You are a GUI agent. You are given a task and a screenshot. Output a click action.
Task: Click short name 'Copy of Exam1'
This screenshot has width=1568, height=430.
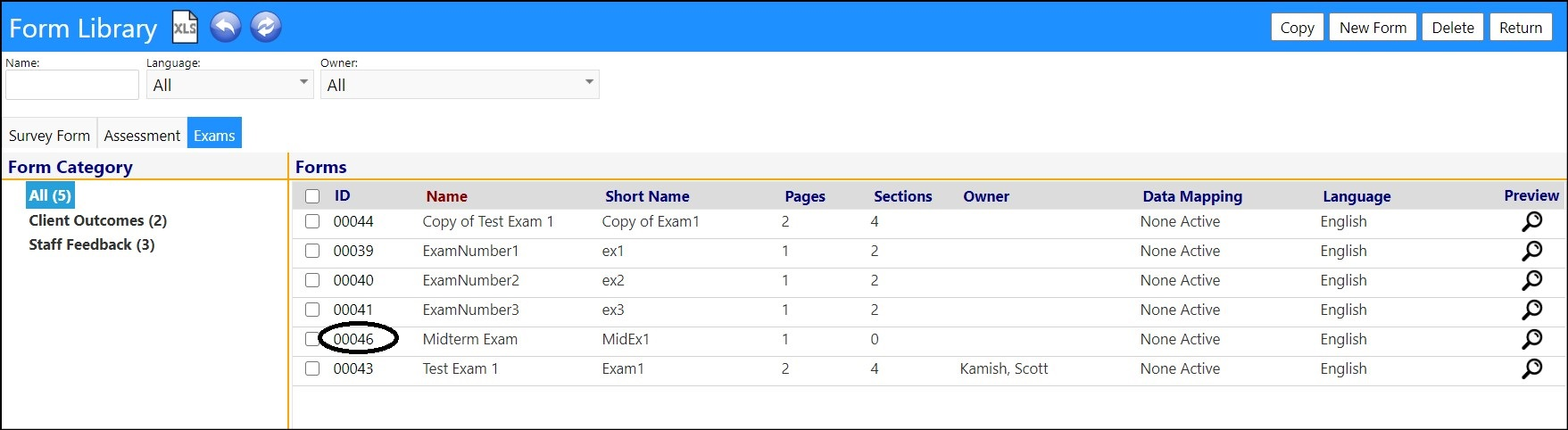[651, 221]
